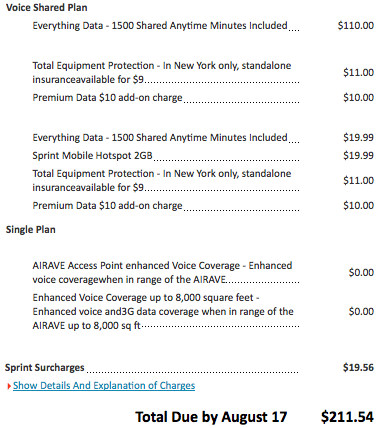Click the second Everything Data $19.99 amount
The width and height of the screenshot is (387, 428).
coord(358,138)
